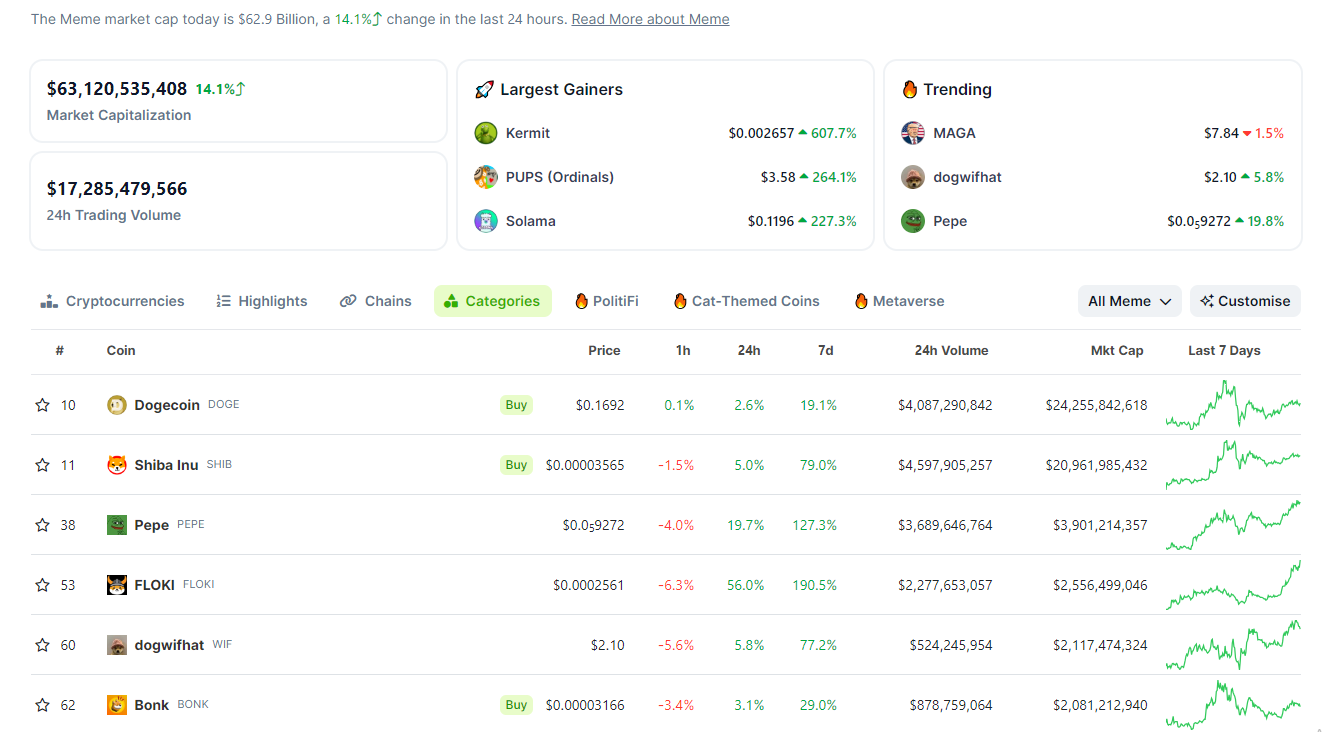Select the Categories tab

coord(493,301)
